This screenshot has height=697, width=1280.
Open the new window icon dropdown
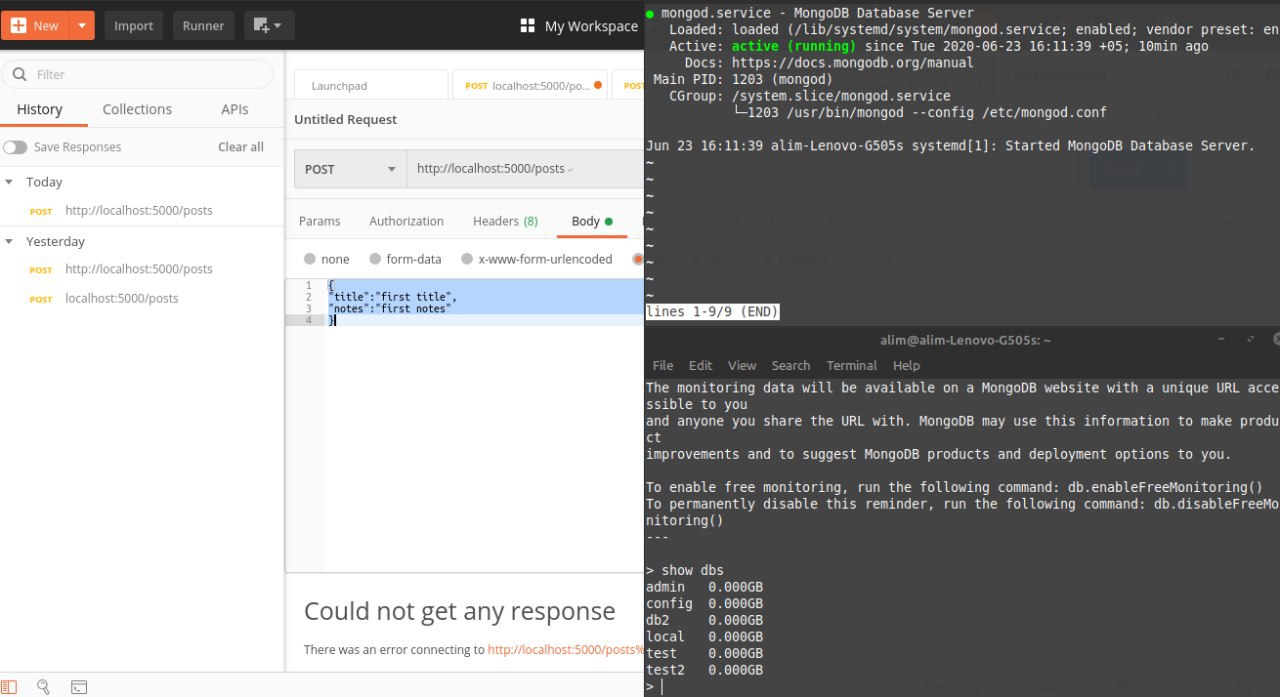click(267, 25)
